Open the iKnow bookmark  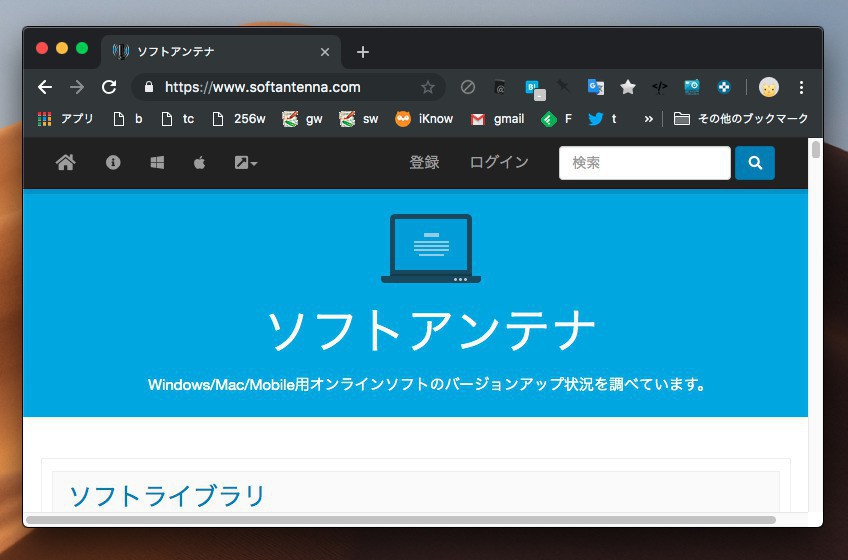(424, 118)
